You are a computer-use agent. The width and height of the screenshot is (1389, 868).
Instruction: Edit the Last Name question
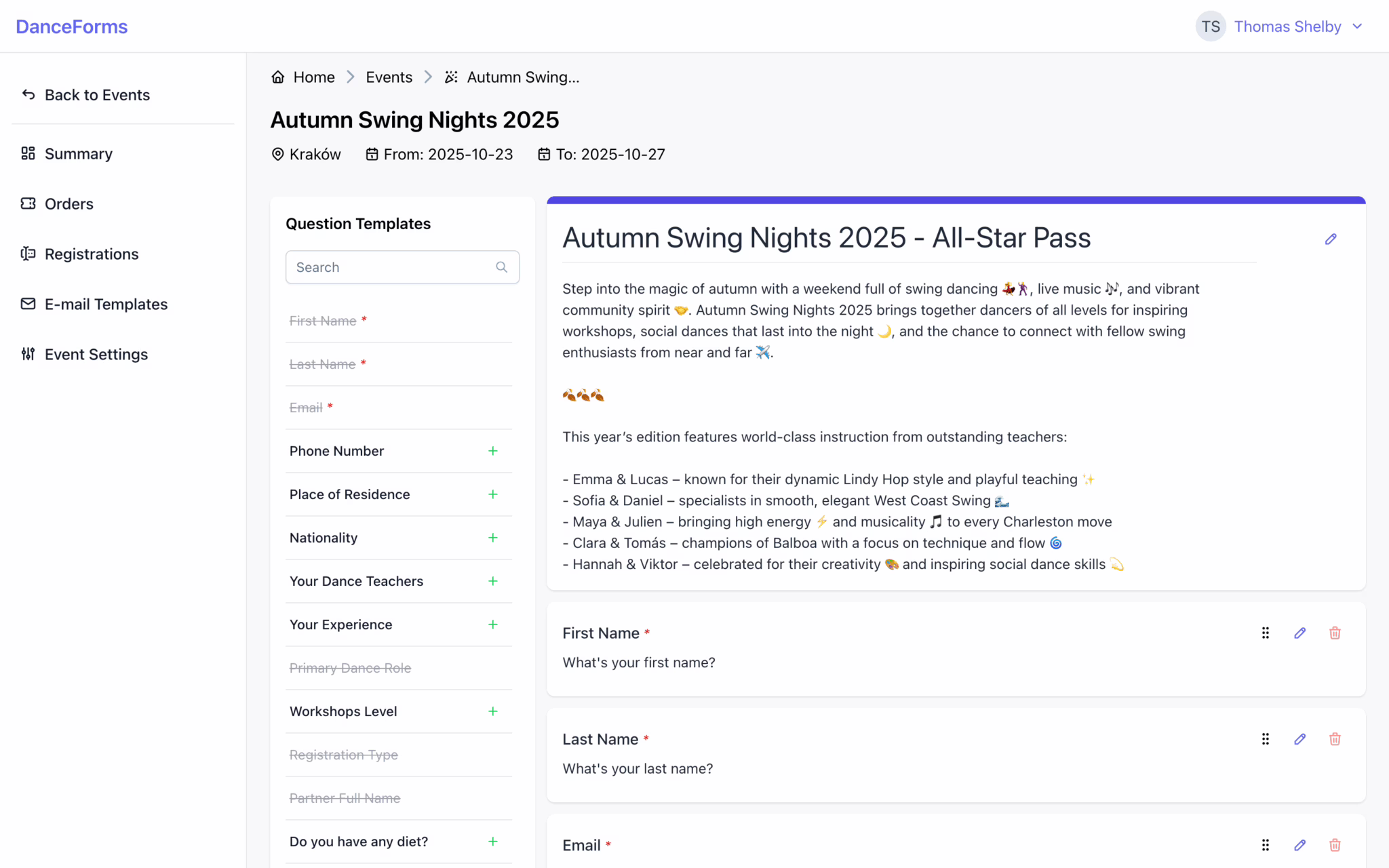1299,739
